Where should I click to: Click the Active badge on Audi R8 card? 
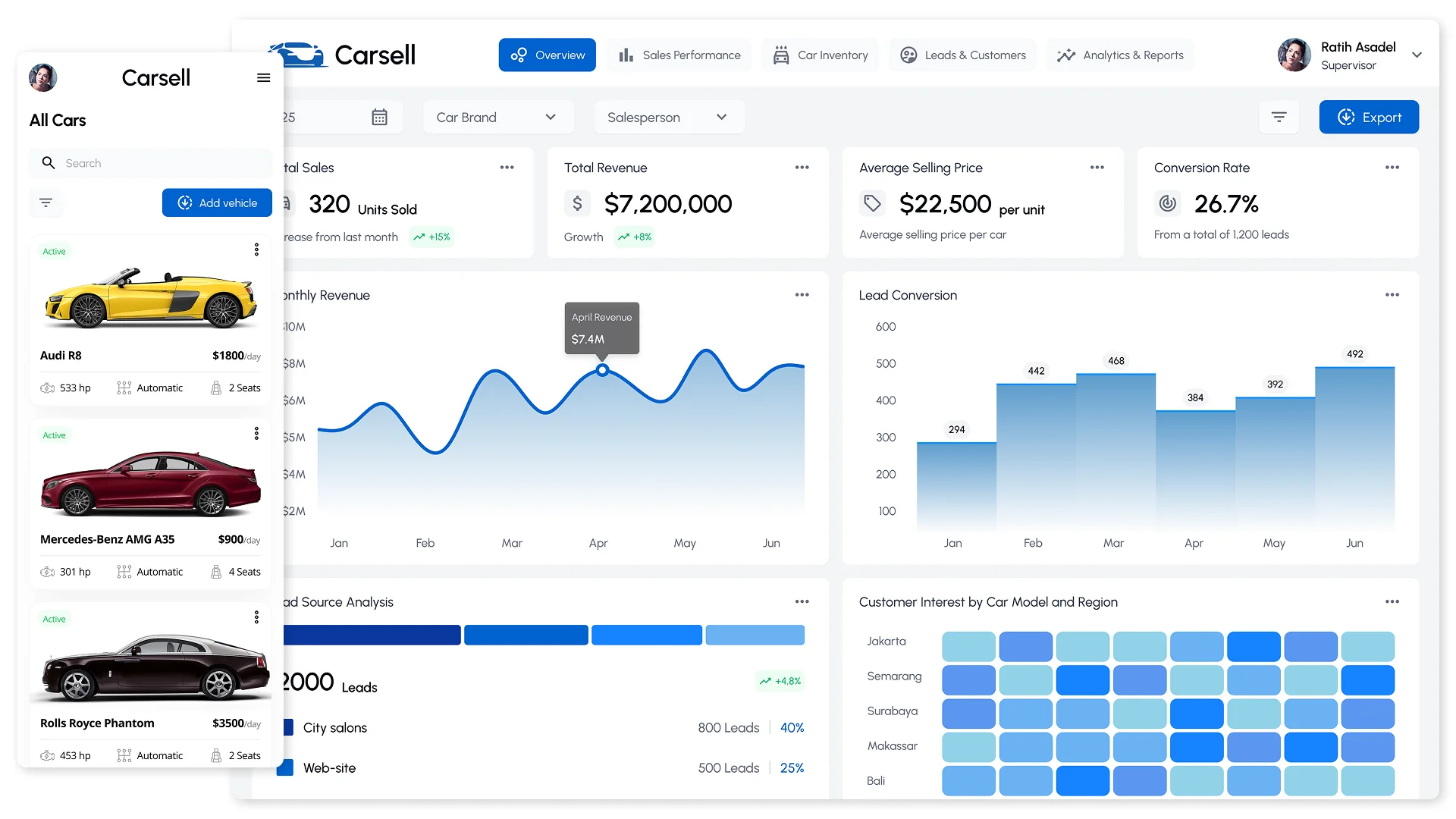click(x=54, y=251)
